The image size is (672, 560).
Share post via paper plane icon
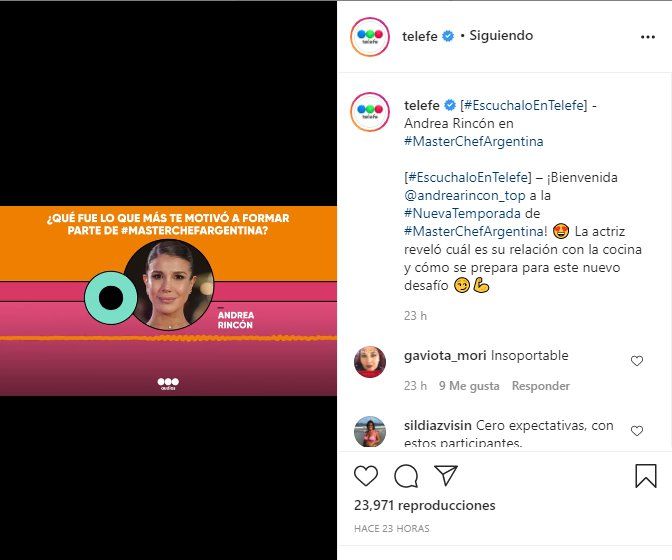pos(446,475)
